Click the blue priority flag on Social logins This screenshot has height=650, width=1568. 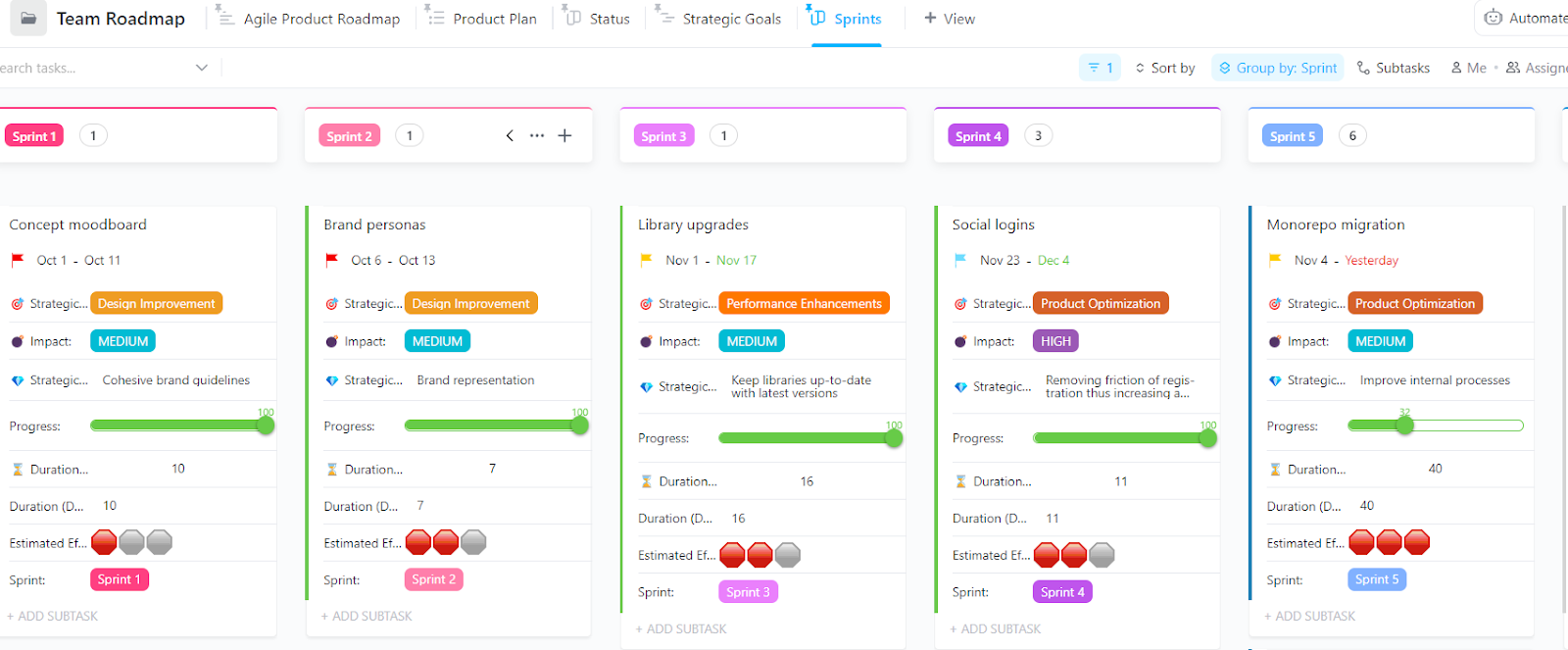click(960, 260)
